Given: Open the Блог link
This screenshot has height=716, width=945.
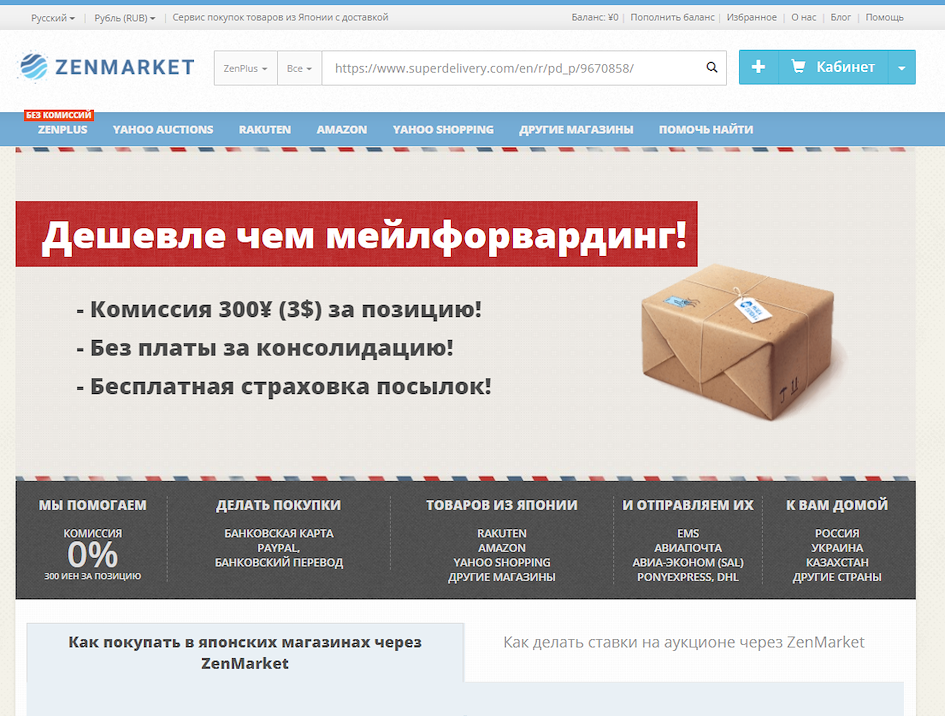Looking at the screenshot, I should coord(841,17).
